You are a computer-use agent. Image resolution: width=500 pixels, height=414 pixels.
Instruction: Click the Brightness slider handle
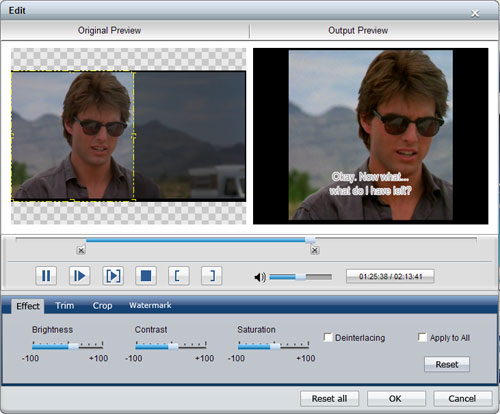click(x=73, y=346)
